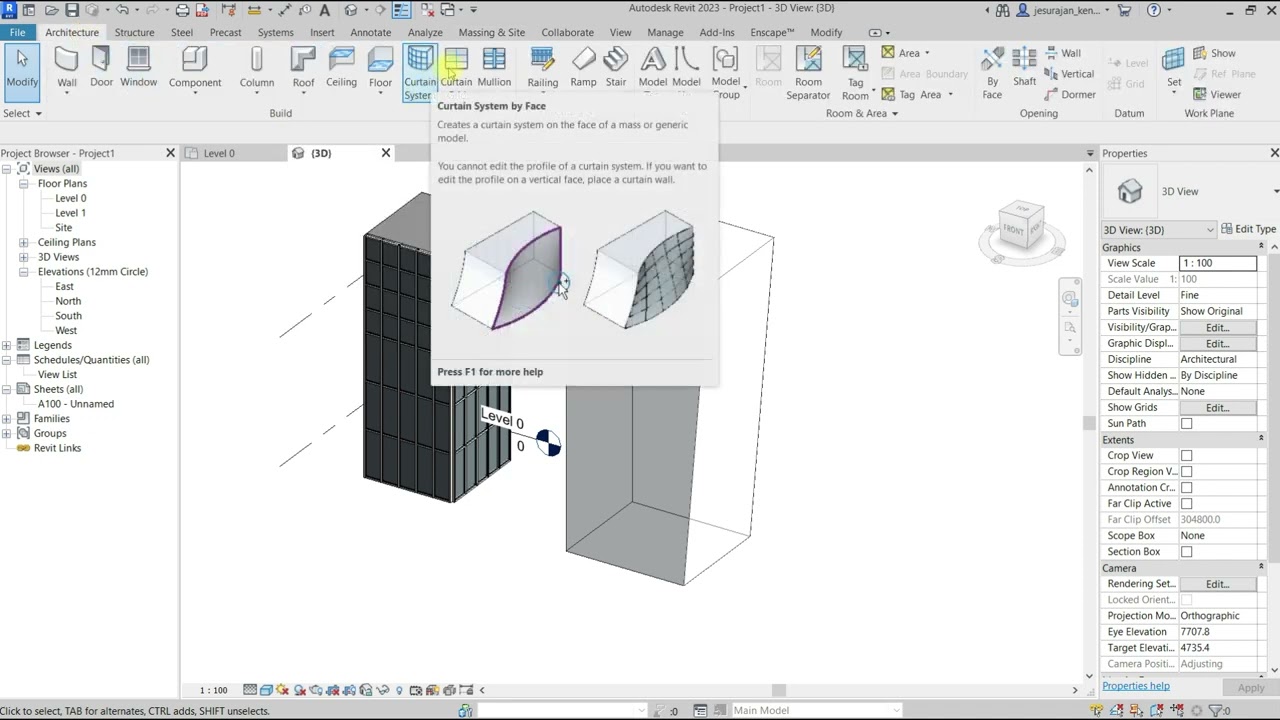1280x720 pixels.
Task: Open the Massing & Site ribbon tab
Action: coord(491,32)
